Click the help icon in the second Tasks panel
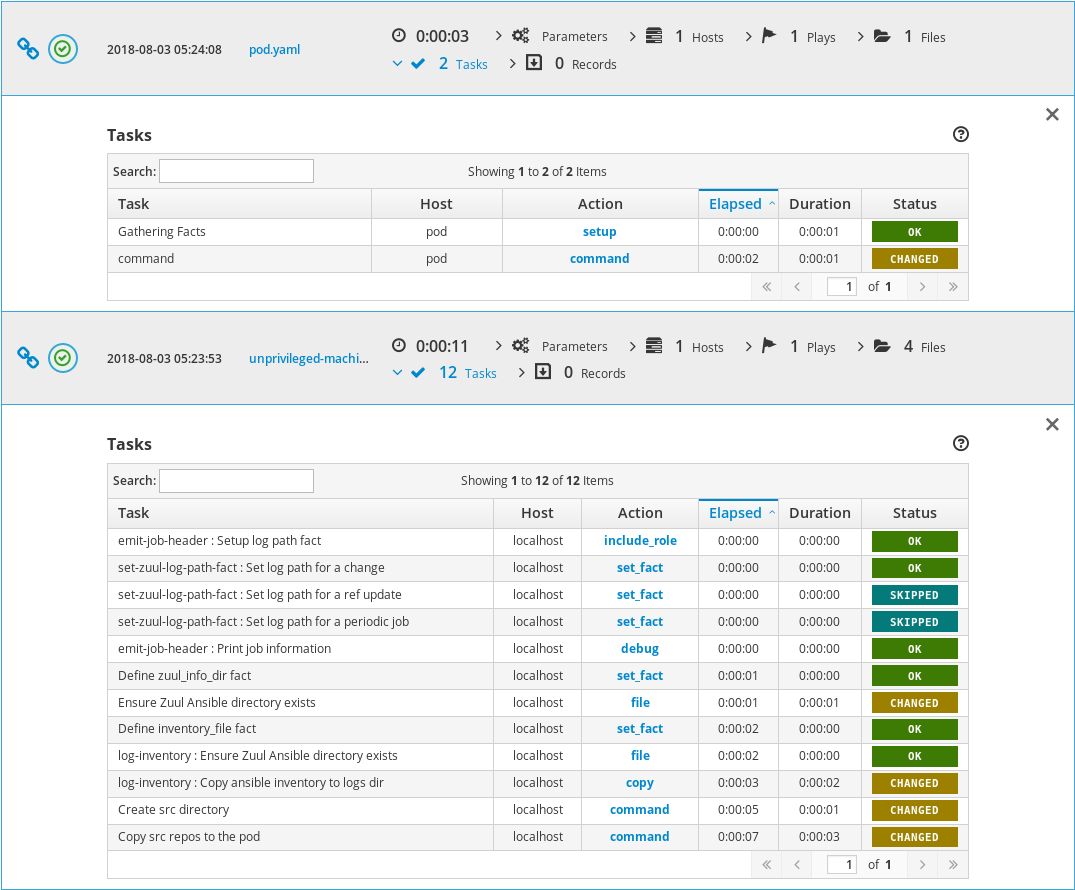 click(x=961, y=444)
